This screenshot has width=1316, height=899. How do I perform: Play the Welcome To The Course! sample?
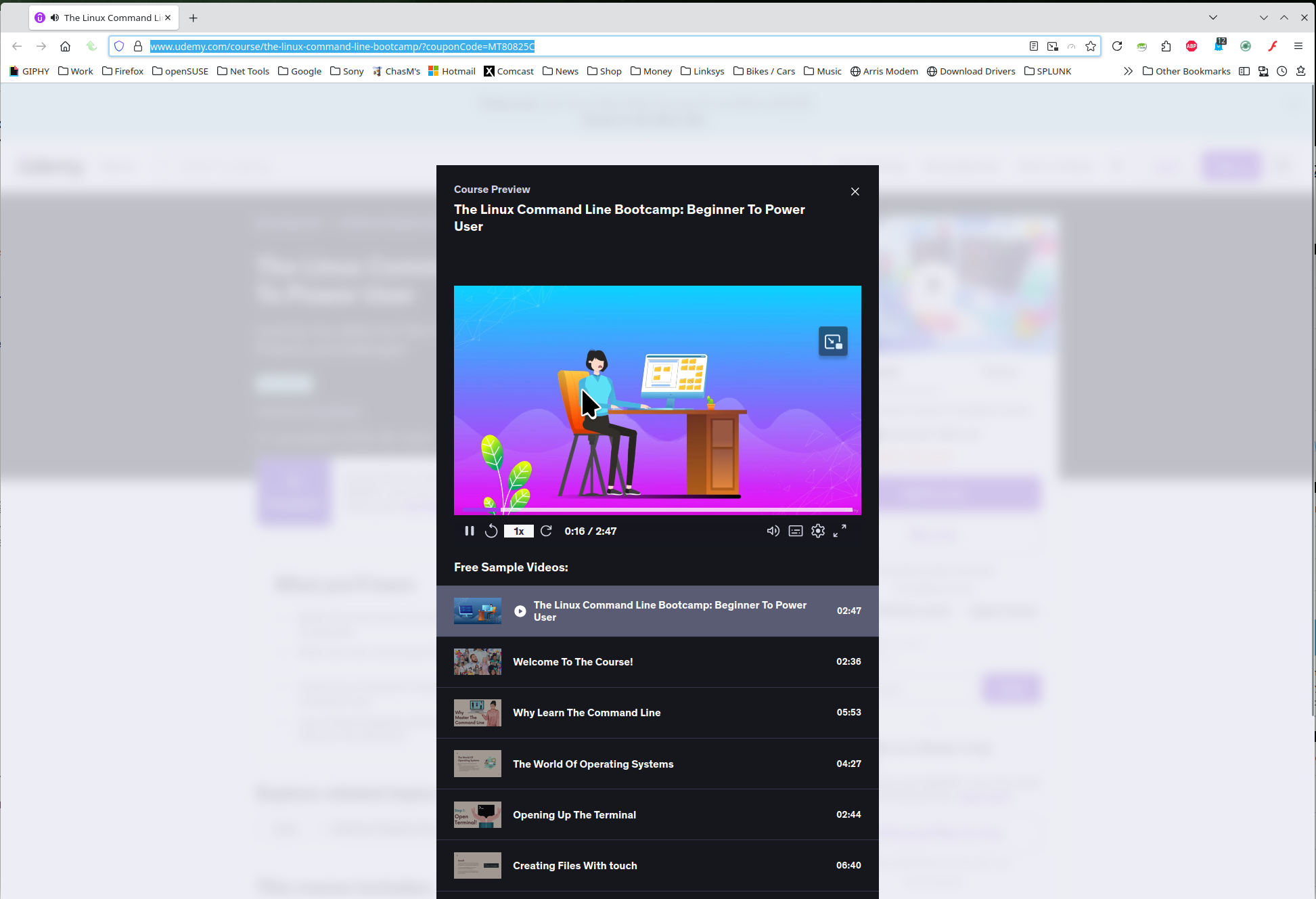[x=572, y=662]
